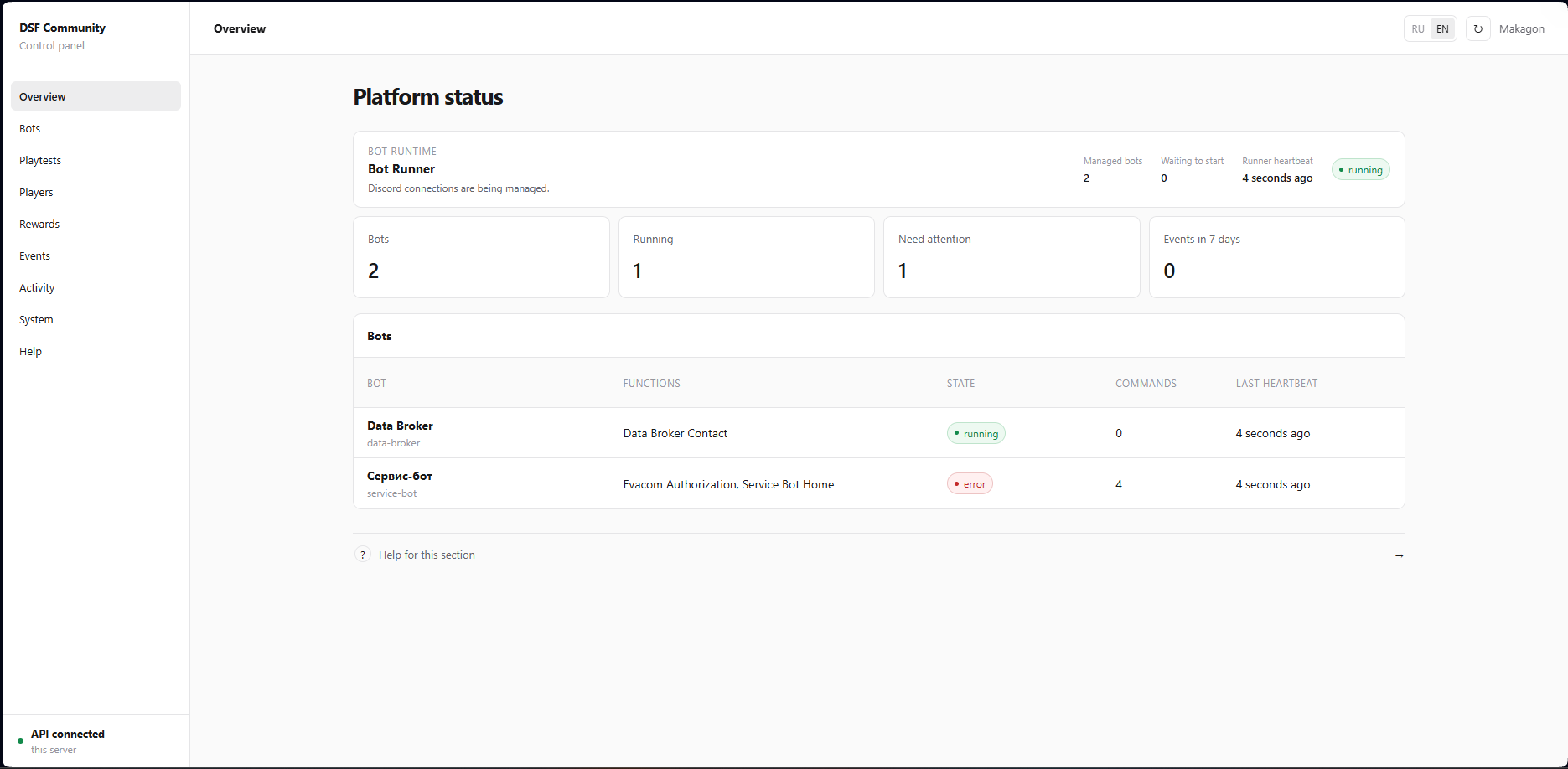
Task: Click the Runner heartbeat 4 seconds ago
Action: [1277, 178]
